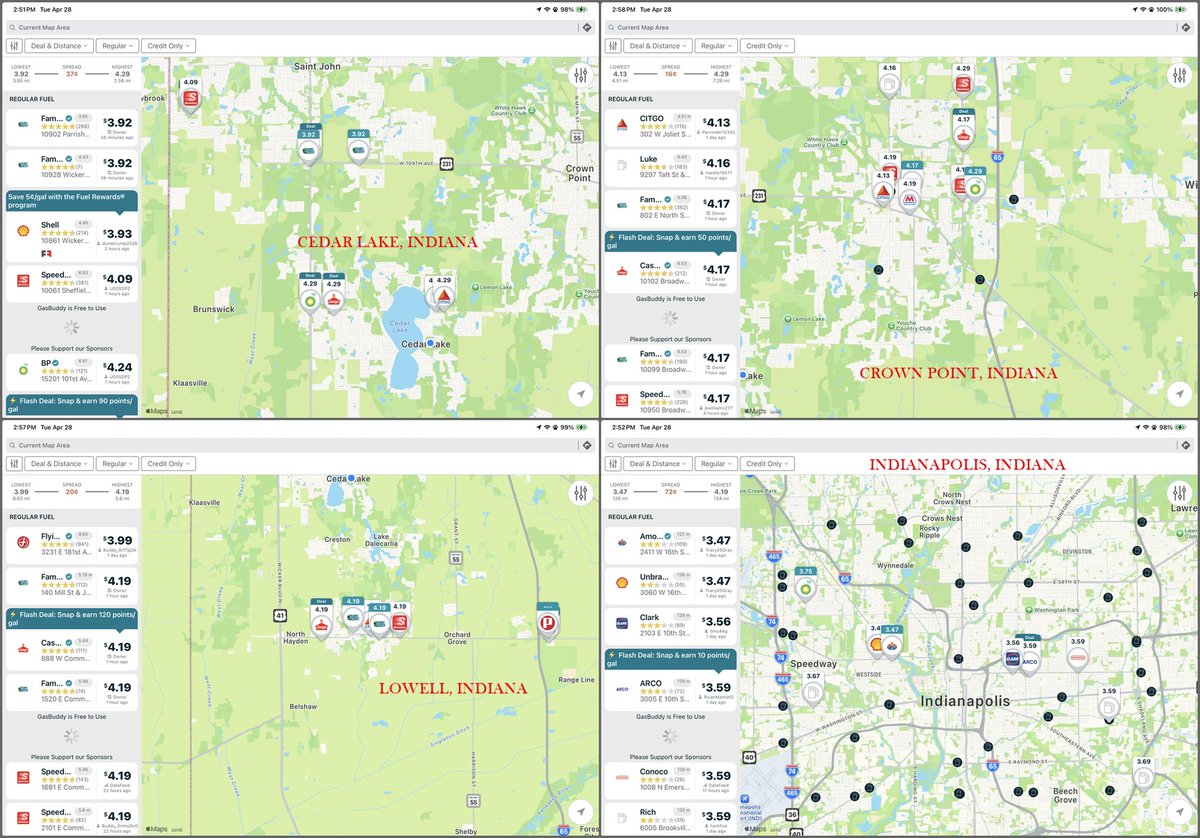Viewport: 1200px width, 838px height.
Task: Expand Deal & Distance dropdown in Crown Point panel
Action: [x=658, y=45]
